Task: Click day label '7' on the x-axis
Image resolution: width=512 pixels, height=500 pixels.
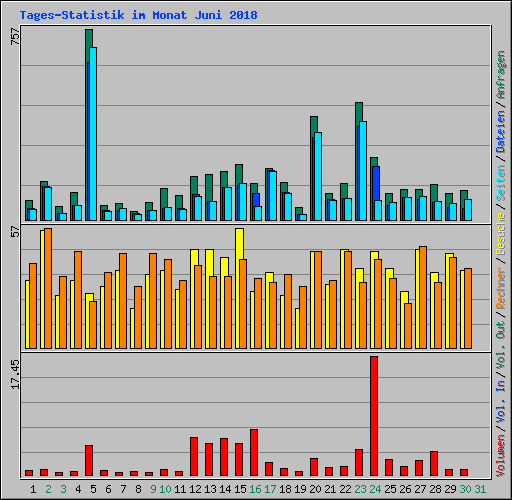Action: tap(123, 489)
